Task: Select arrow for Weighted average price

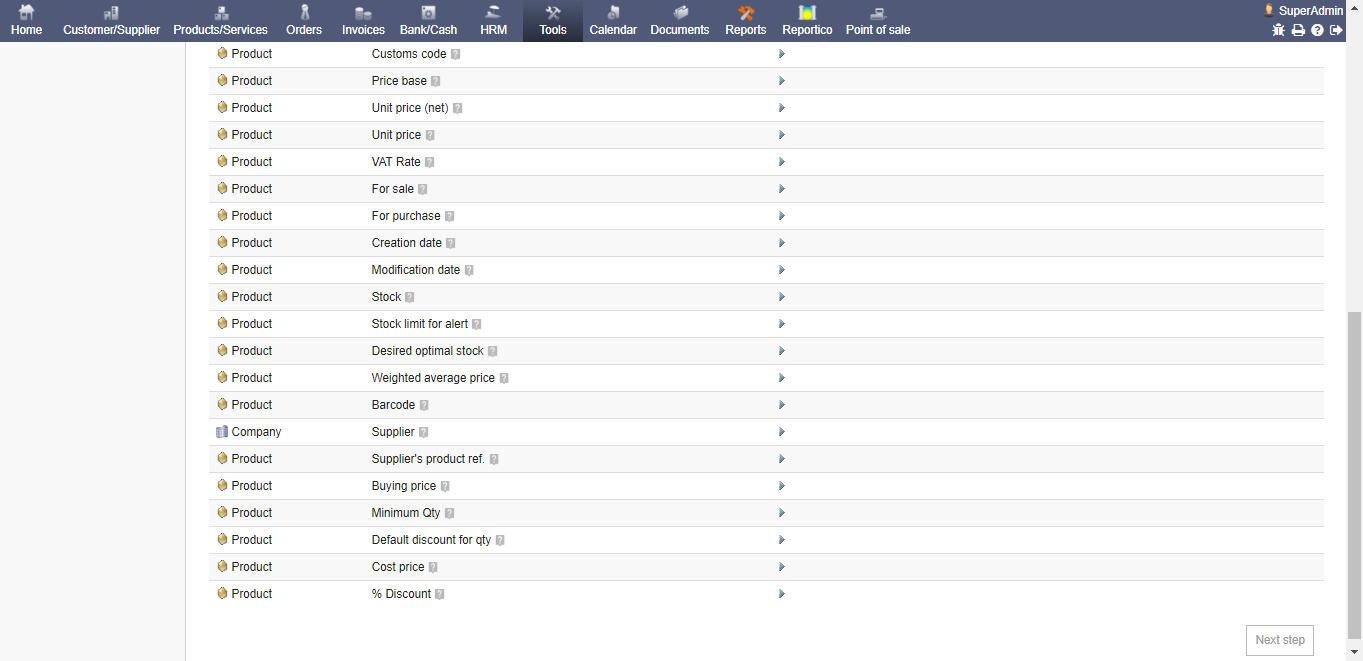Action: (782, 378)
